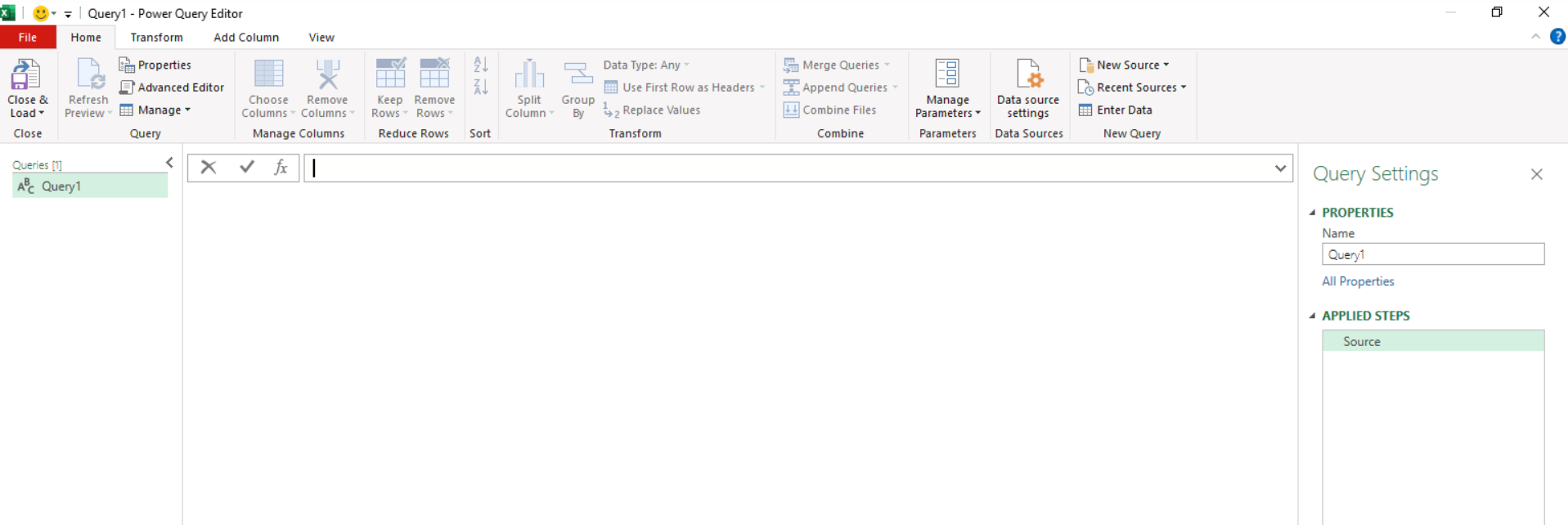The width and height of the screenshot is (1568, 525).
Task: Open Manage Parameters dropdown arrow
Action: pyautogui.click(x=977, y=114)
